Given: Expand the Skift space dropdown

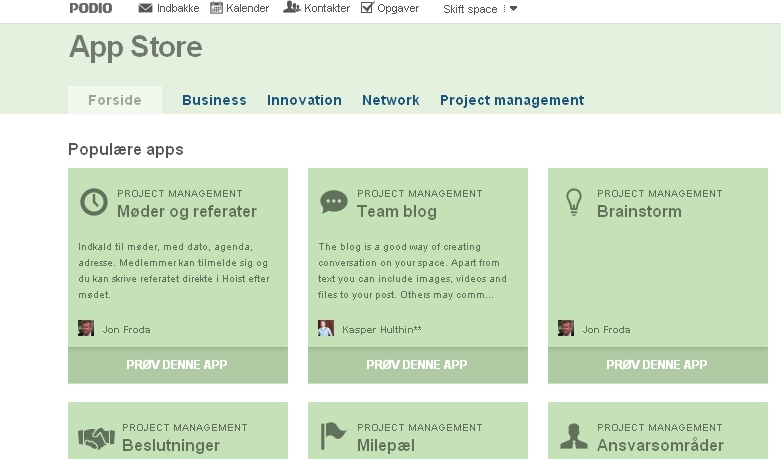Looking at the screenshot, I should click(x=480, y=9).
